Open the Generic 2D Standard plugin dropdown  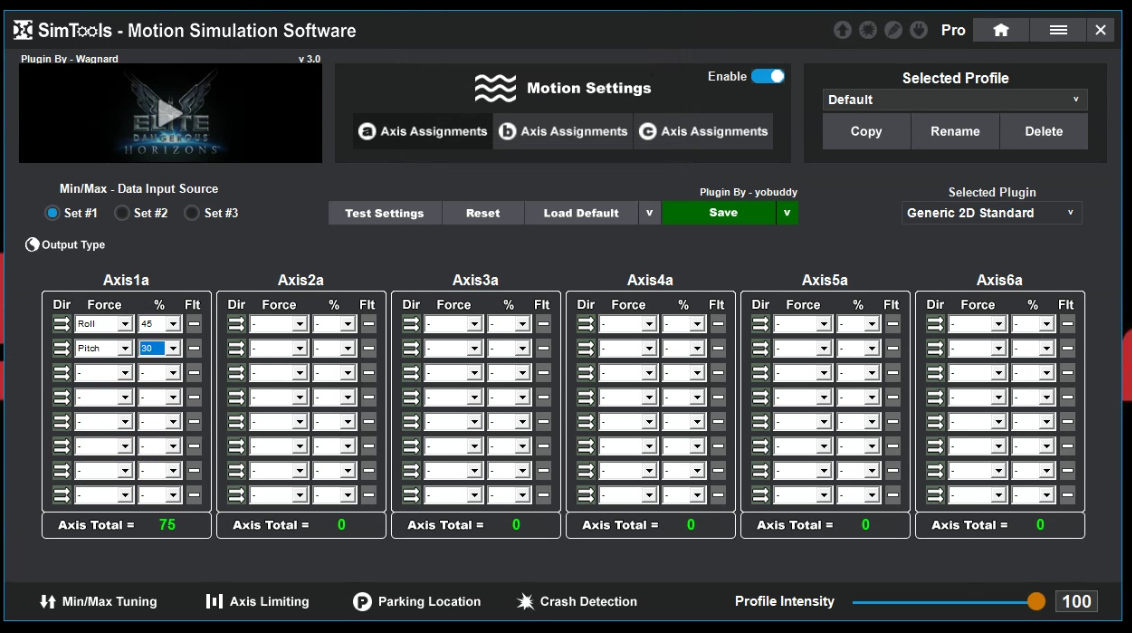point(990,213)
